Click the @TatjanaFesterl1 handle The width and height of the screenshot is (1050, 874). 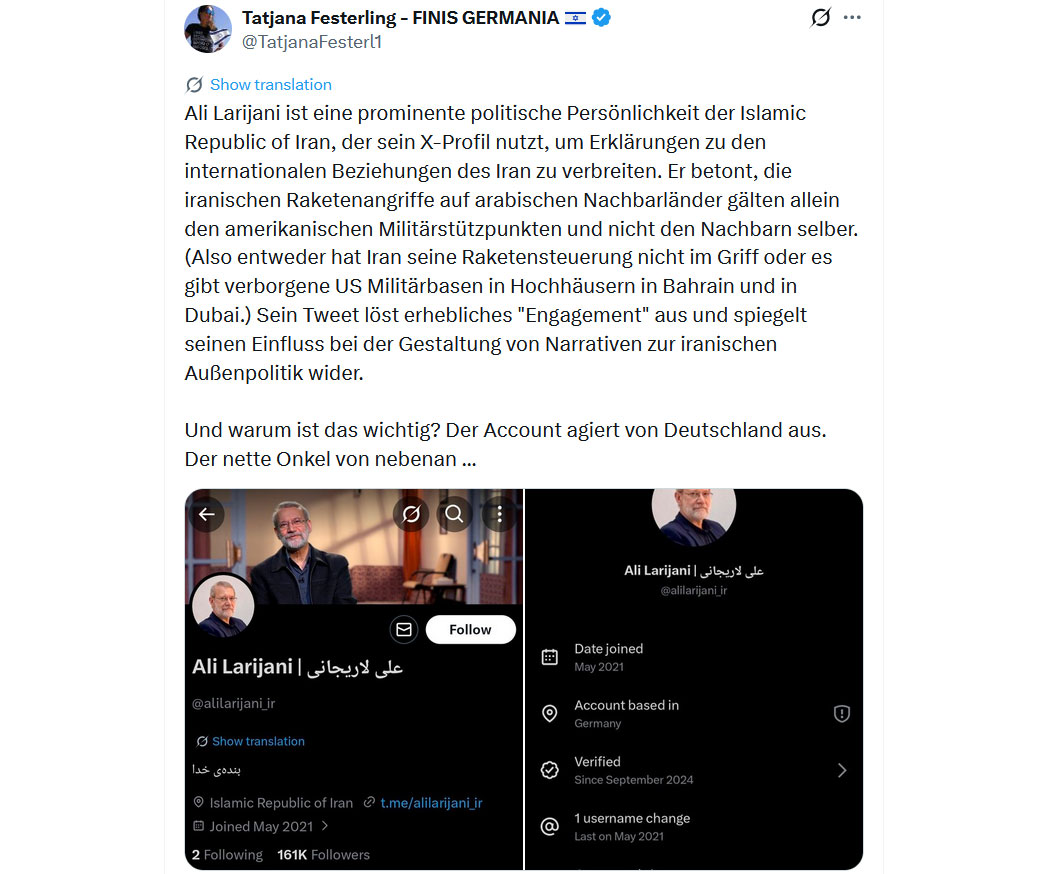point(312,42)
